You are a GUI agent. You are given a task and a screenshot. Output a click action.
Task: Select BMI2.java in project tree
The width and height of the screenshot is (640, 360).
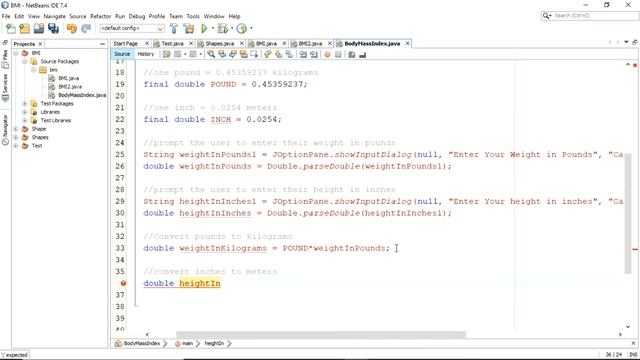pos(70,87)
